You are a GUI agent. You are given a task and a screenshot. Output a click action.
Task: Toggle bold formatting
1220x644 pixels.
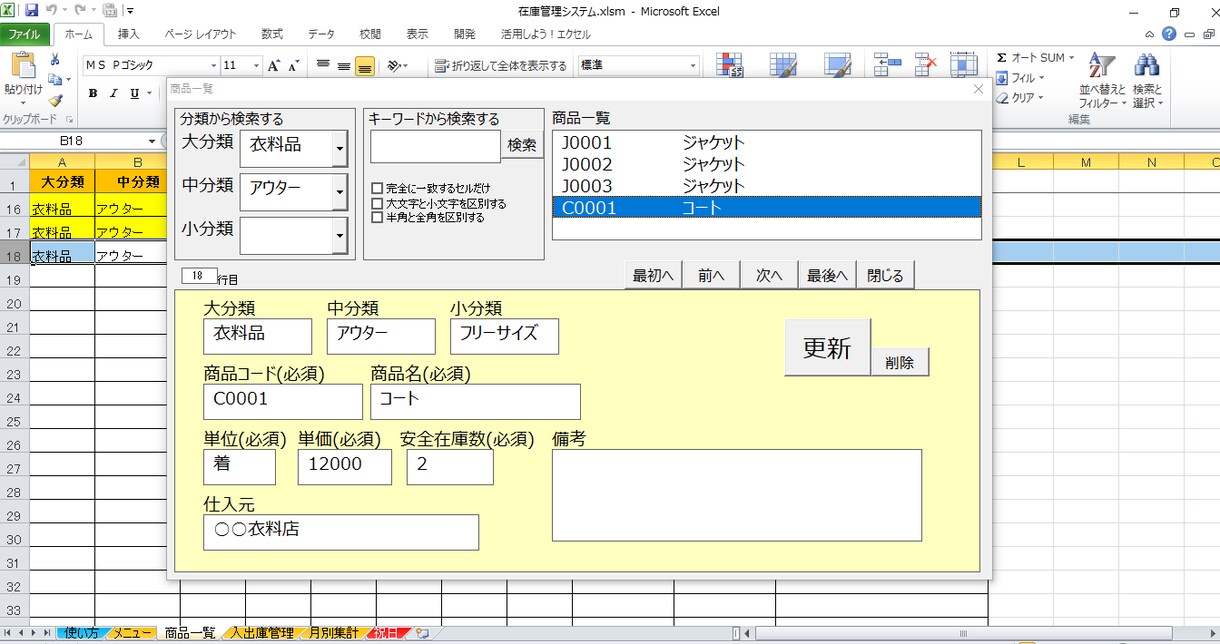[x=93, y=94]
